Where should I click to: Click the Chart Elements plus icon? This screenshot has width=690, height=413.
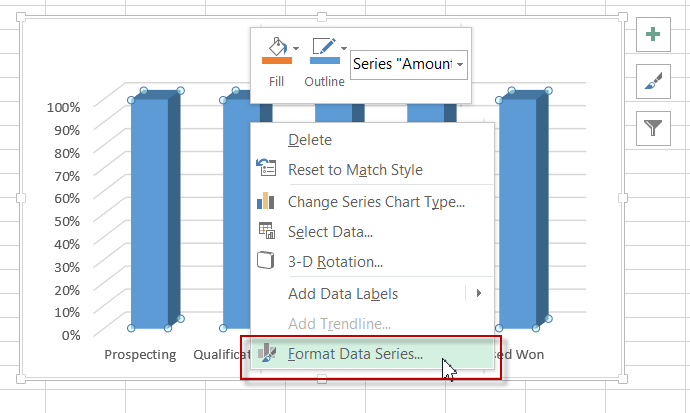point(653,34)
